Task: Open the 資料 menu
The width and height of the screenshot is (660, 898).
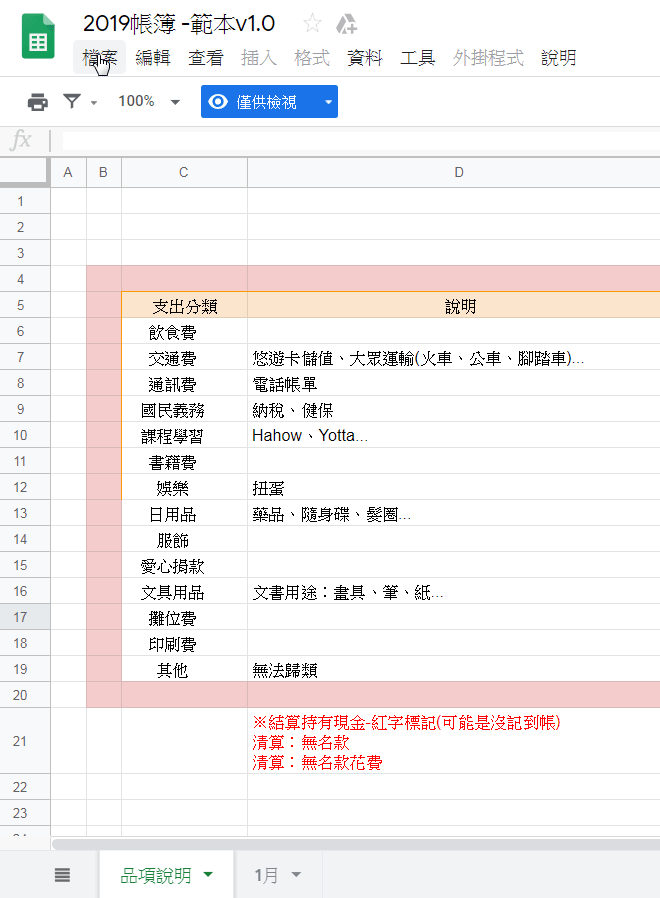Action: 364,57
